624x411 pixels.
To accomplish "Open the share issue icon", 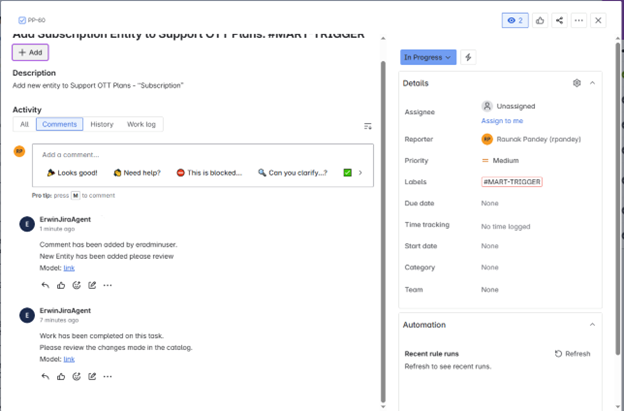I will [x=559, y=20].
